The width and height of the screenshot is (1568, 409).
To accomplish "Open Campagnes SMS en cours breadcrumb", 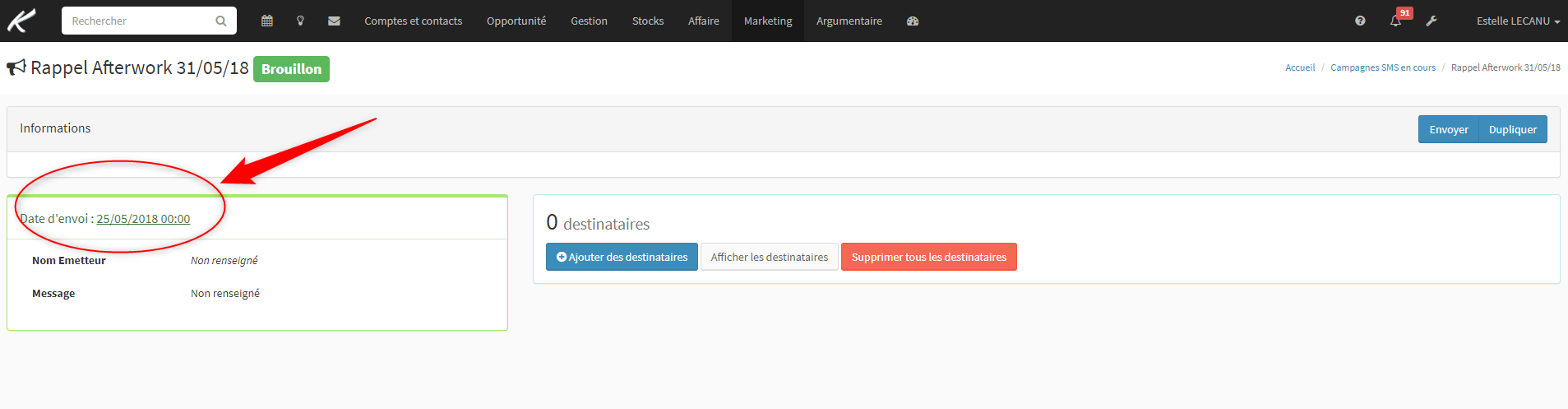I will click(1383, 67).
